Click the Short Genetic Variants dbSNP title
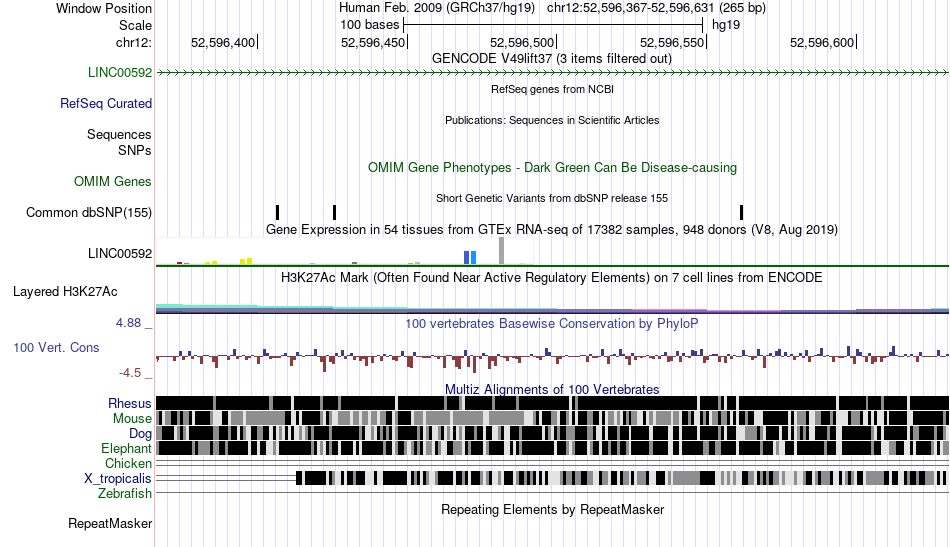 point(552,199)
